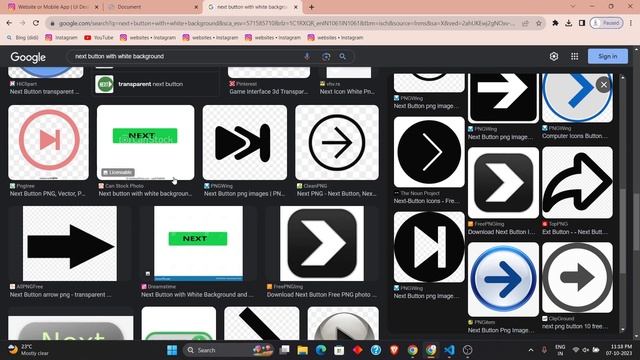Viewport: 640px width, 360px height.
Task: Open File Explorer from the taskbar
Action: click(302, 350)
